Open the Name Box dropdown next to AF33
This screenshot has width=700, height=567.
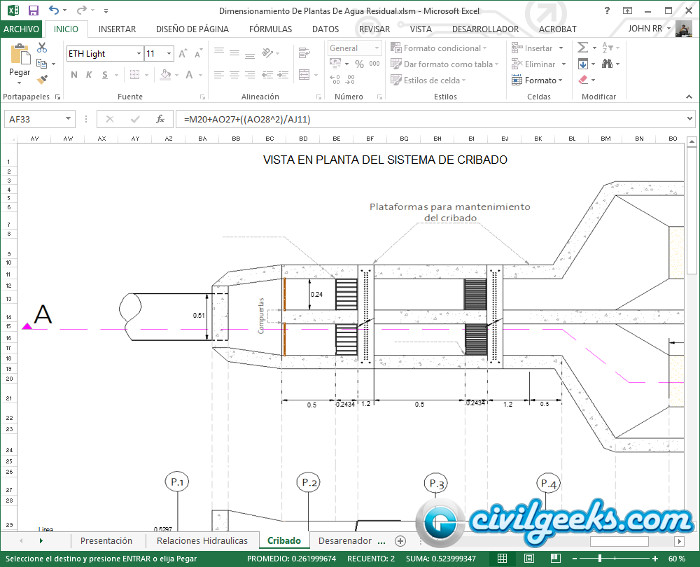(69, 119)
